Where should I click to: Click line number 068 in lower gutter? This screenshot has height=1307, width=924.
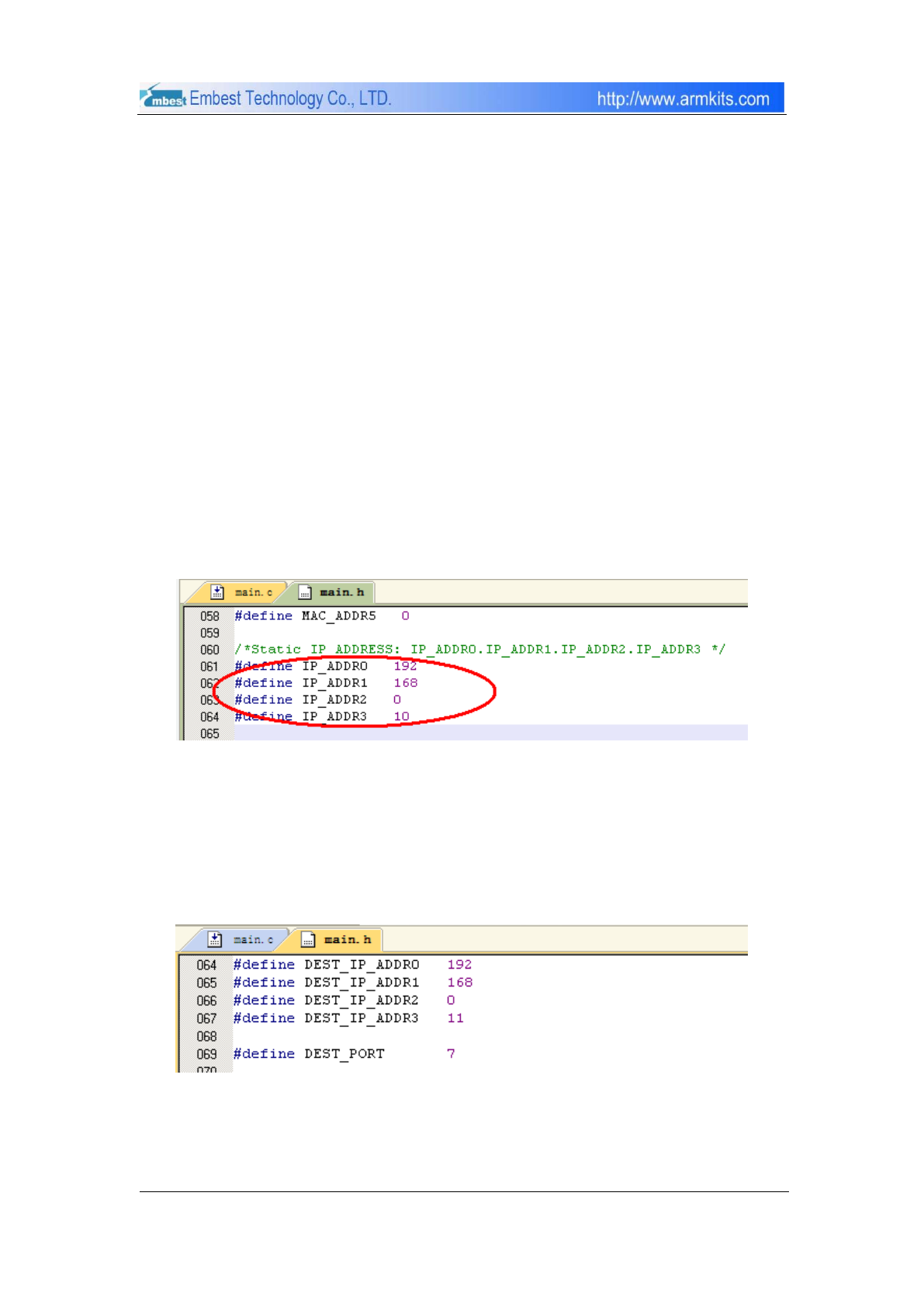pos(206,1037)
